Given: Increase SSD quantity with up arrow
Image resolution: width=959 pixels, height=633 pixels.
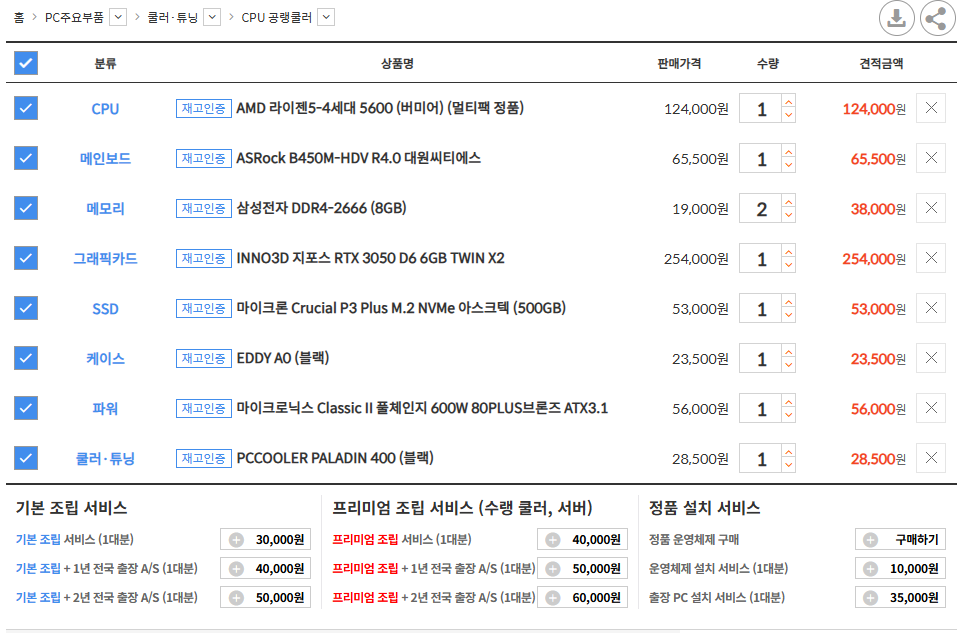Looking at the screenshot, I should [788, 302].
